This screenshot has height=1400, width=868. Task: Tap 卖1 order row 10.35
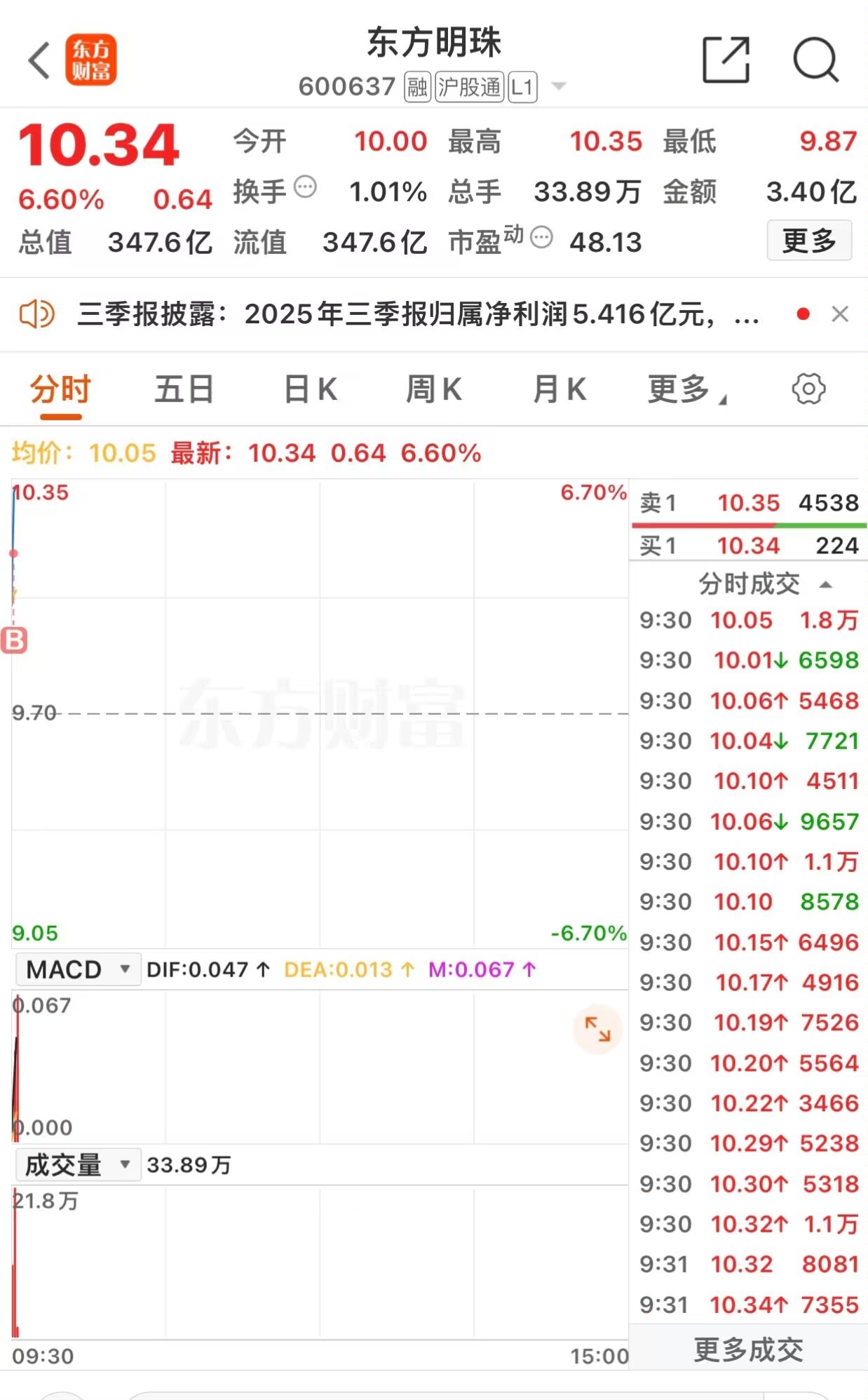[749, 503]
